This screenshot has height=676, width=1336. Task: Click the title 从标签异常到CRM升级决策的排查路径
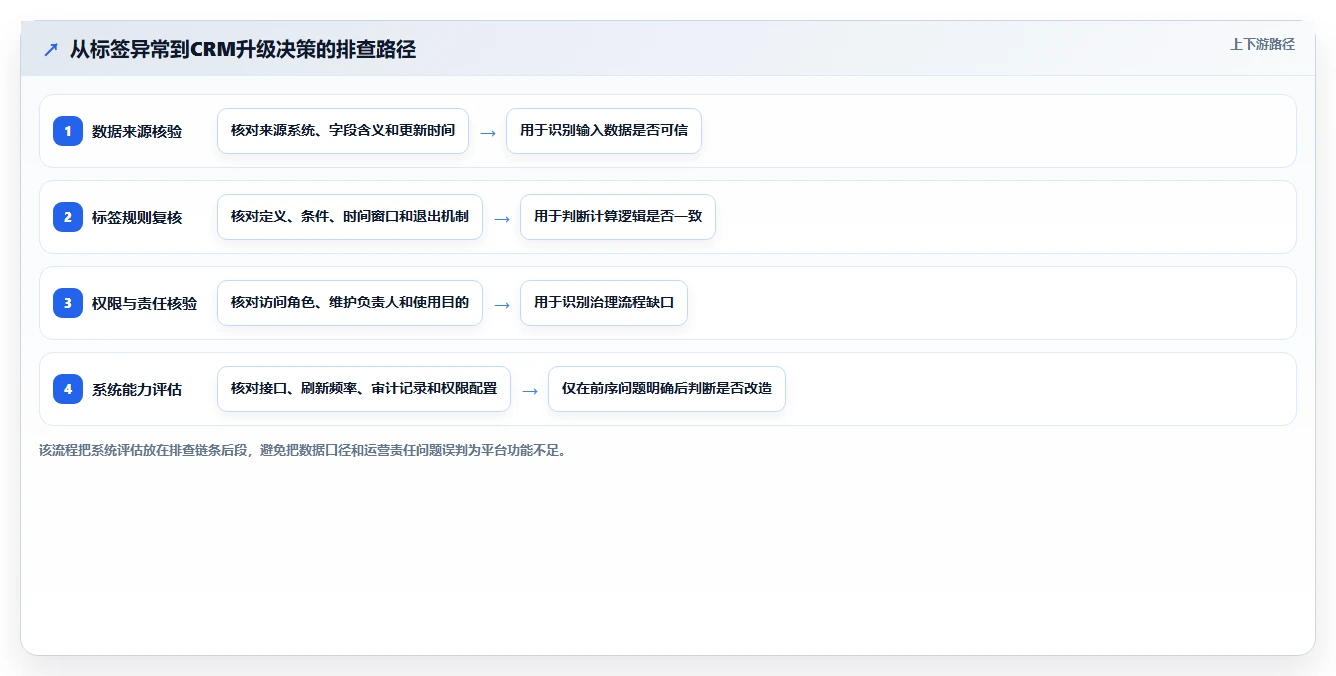pyautogui.click(x=243, y=49)
